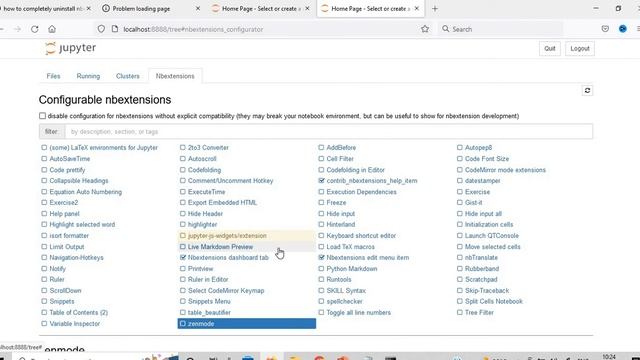
Task: Click the forward navigation arrow
Action: (x=17, y=29)
